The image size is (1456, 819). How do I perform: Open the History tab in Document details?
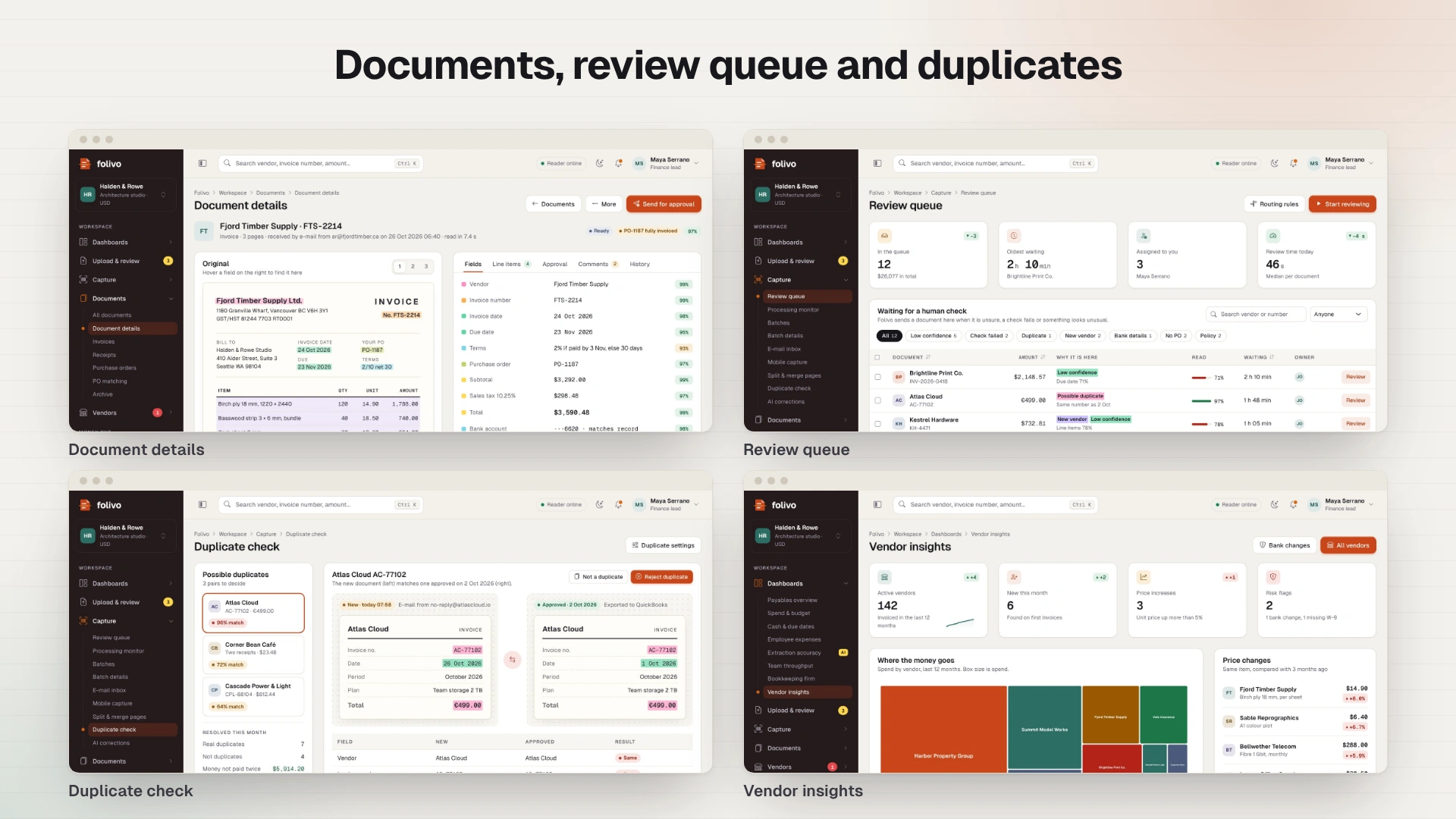click(x=639, y=264)
